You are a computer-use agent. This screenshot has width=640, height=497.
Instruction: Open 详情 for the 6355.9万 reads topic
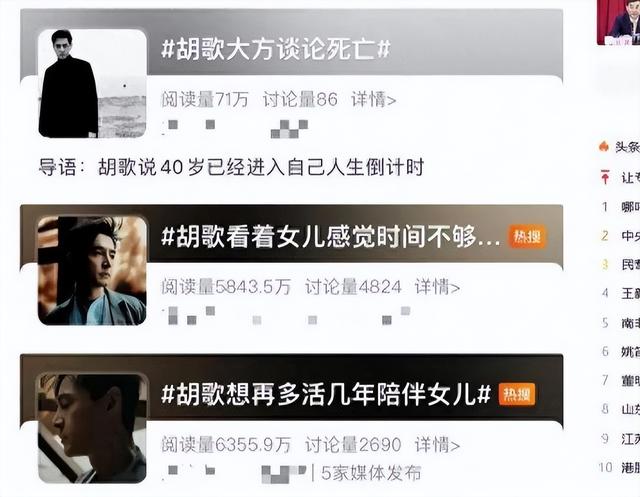(437, 444)
